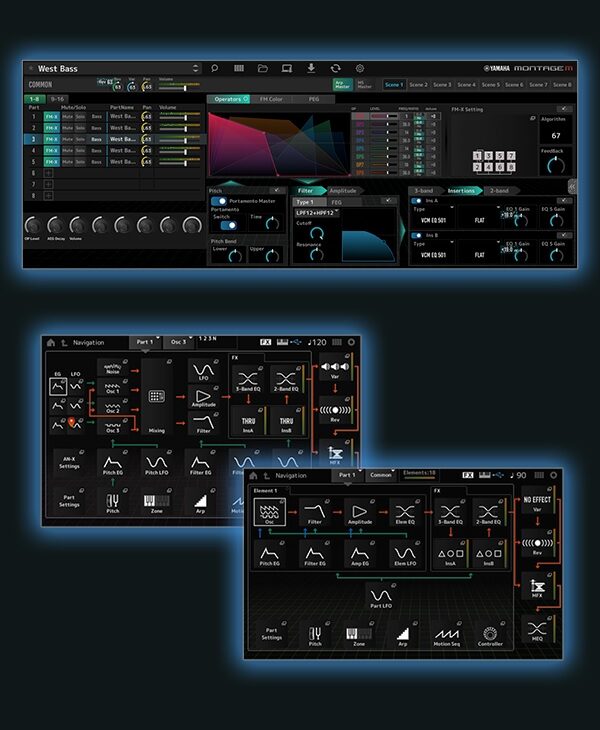The height and width of the screenshot is (730, 600).
Task: Click the laptop device toolbar icon
Action: (287, 68)
